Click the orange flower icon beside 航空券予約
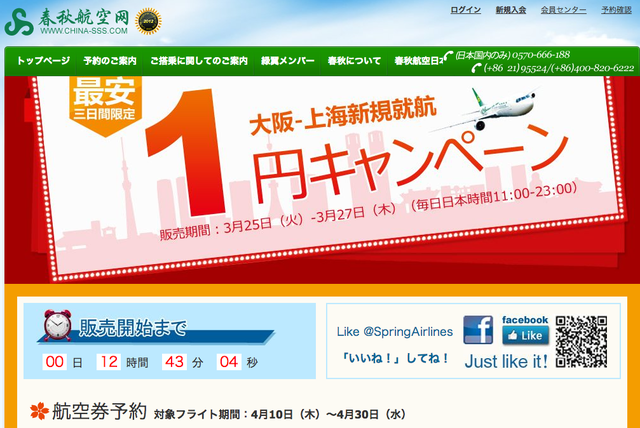 pyautogui.click(x=39, y=411)
